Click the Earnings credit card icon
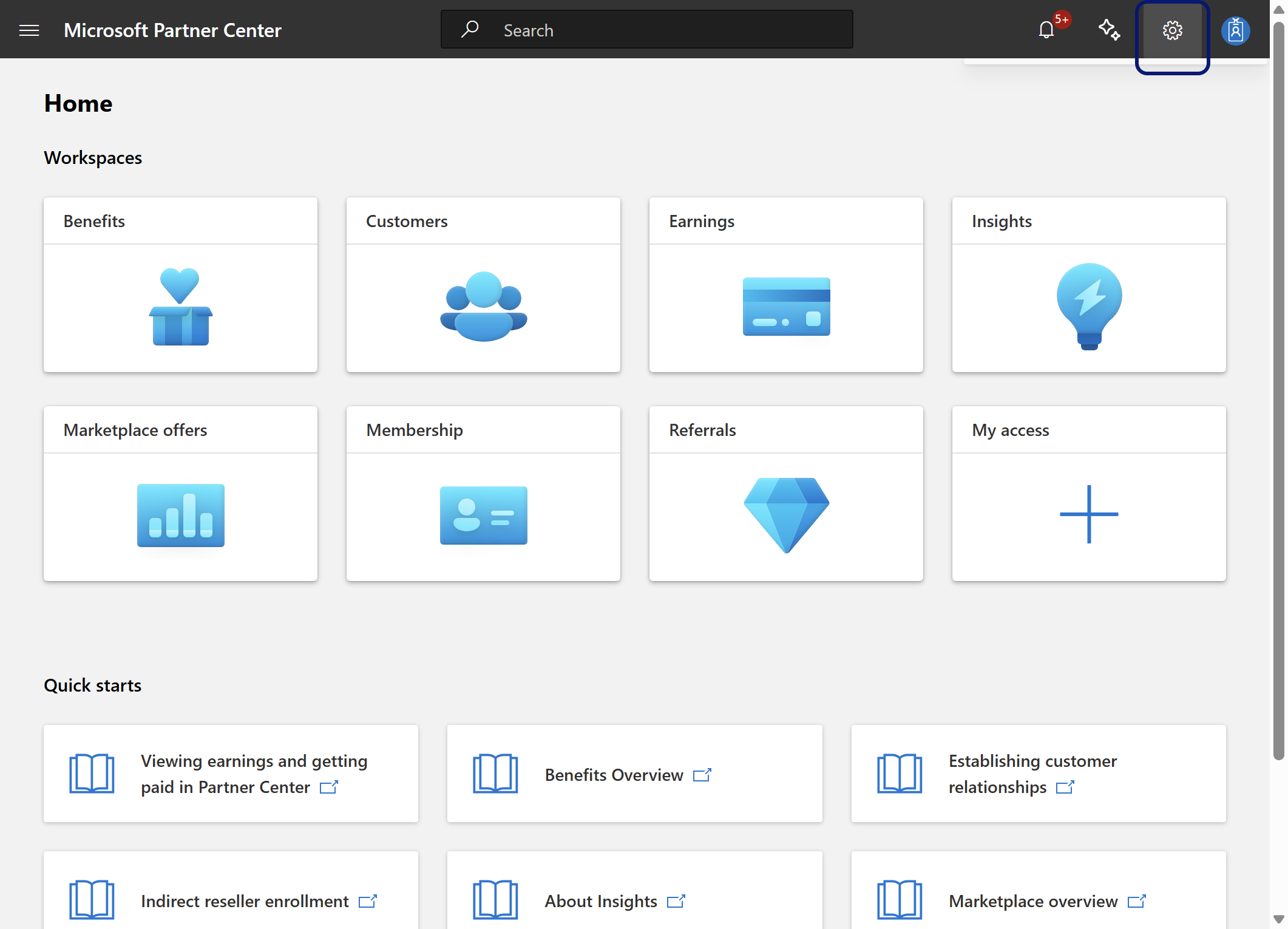The image size is (1288, 929). [787, 307]
